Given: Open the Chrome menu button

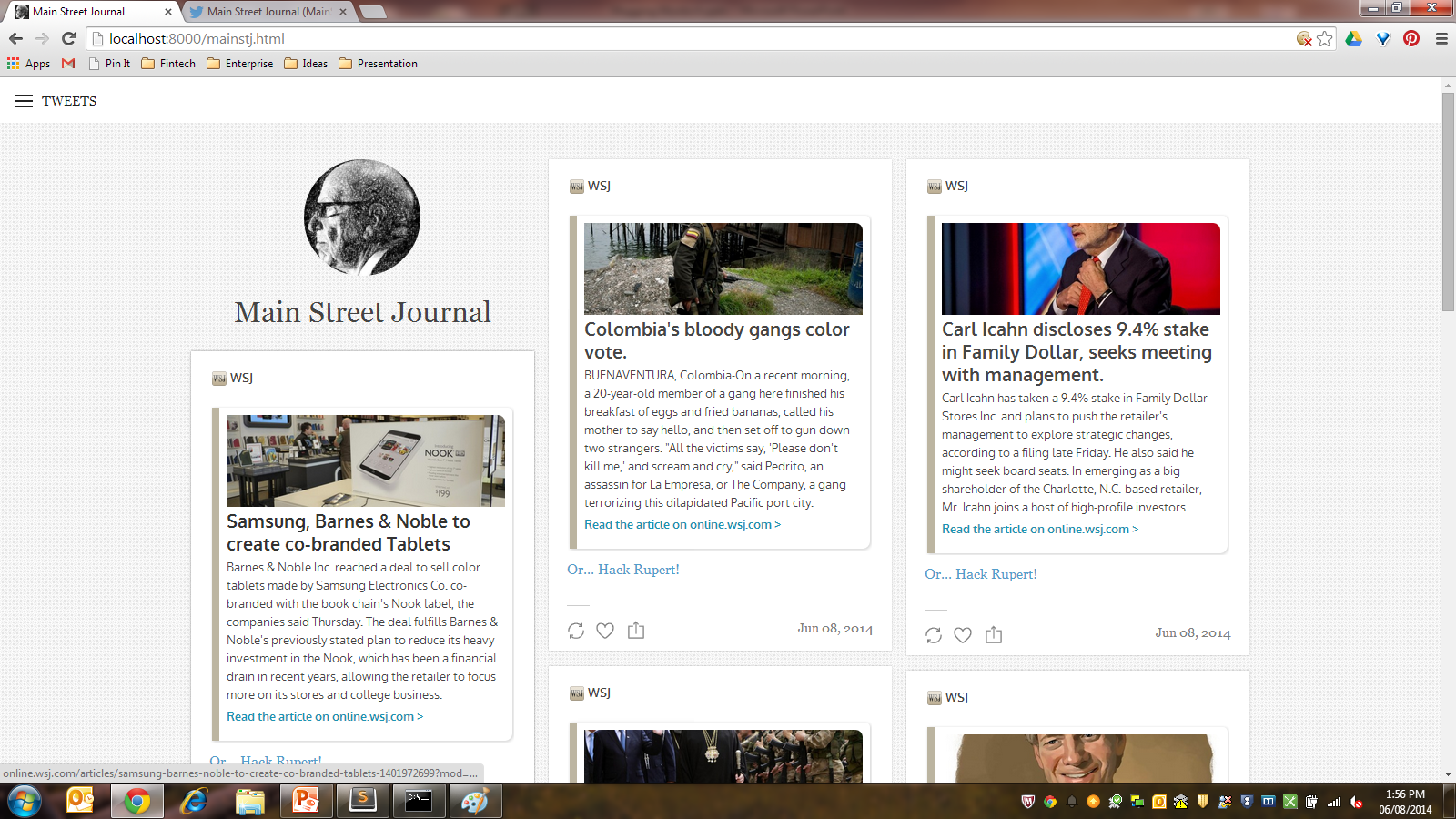Looking at the screenshot, I should [1441, 38].
